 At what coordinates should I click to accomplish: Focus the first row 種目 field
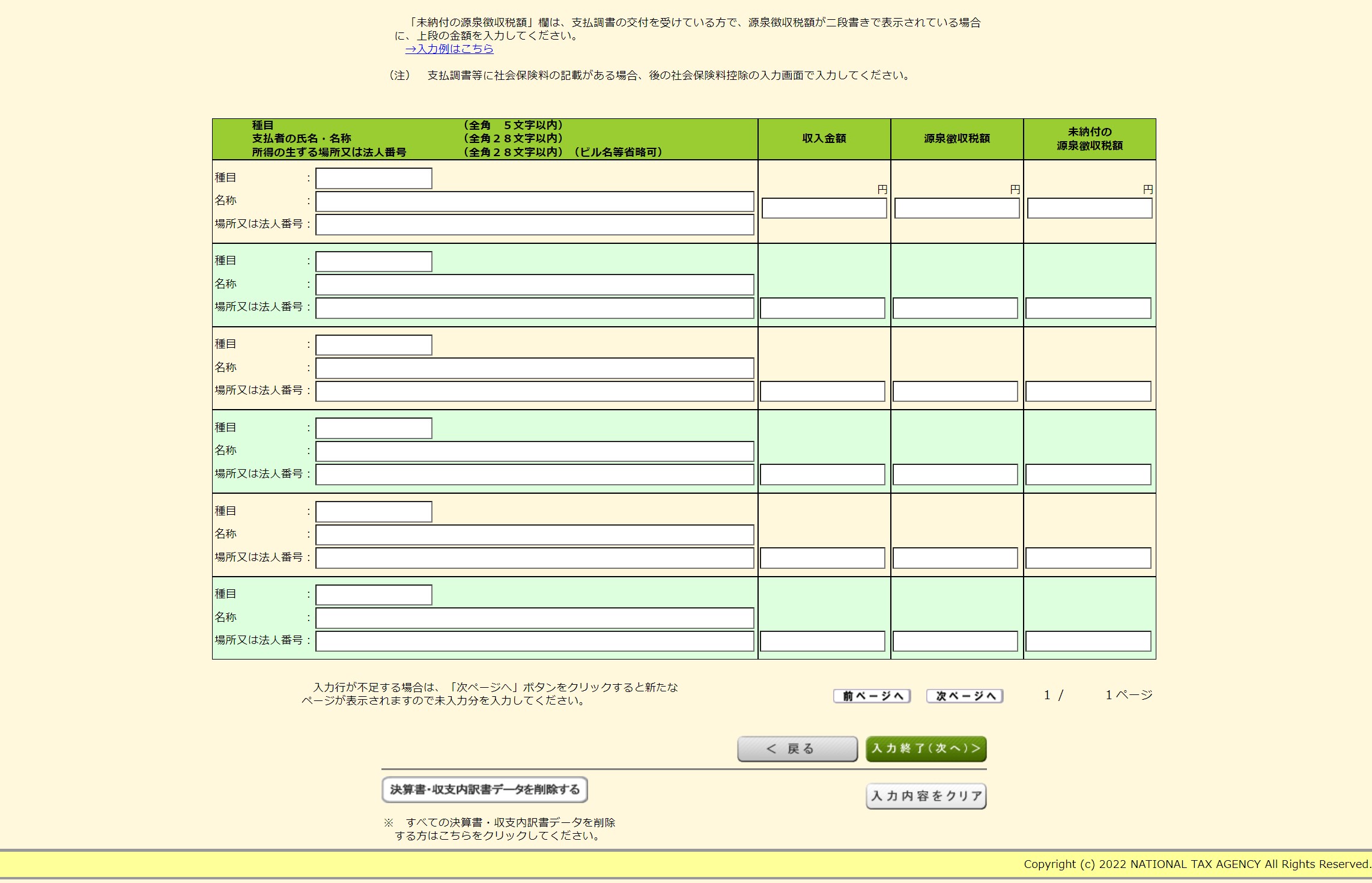[x=374, y=178]
